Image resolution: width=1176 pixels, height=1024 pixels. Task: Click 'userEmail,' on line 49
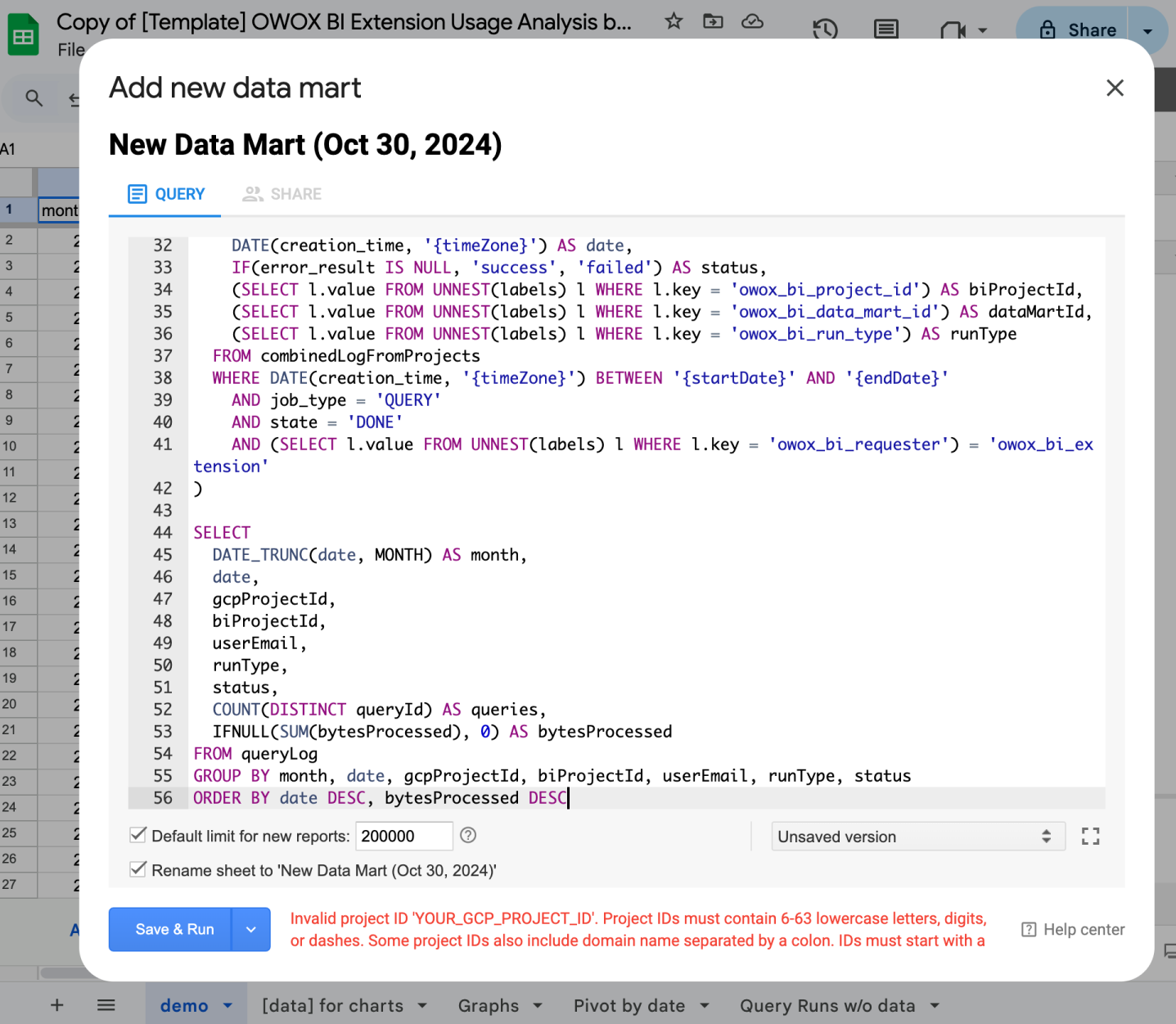click(x=259, y=643)
